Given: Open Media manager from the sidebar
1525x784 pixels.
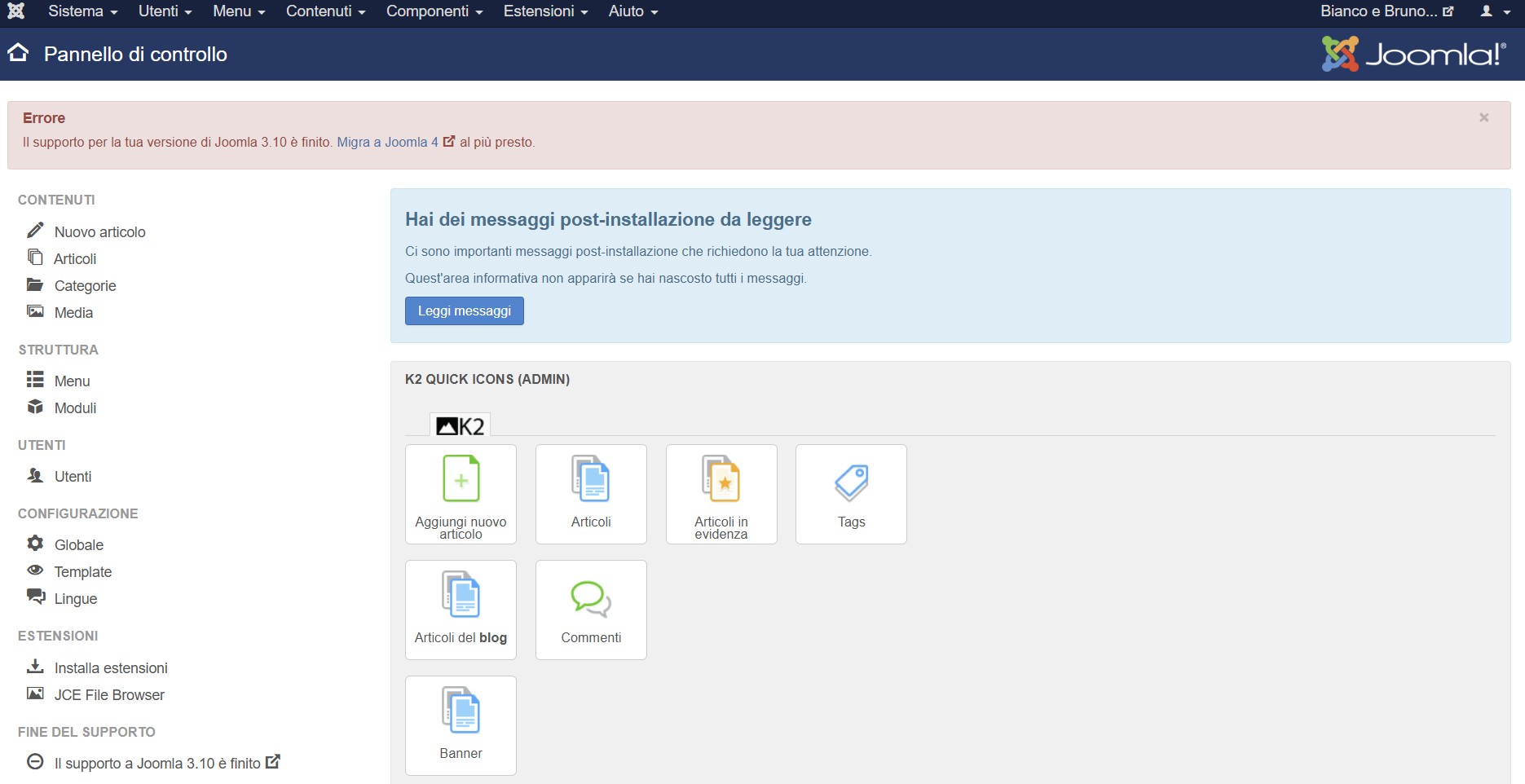Looking at the screenshot, I should point(73,312).
